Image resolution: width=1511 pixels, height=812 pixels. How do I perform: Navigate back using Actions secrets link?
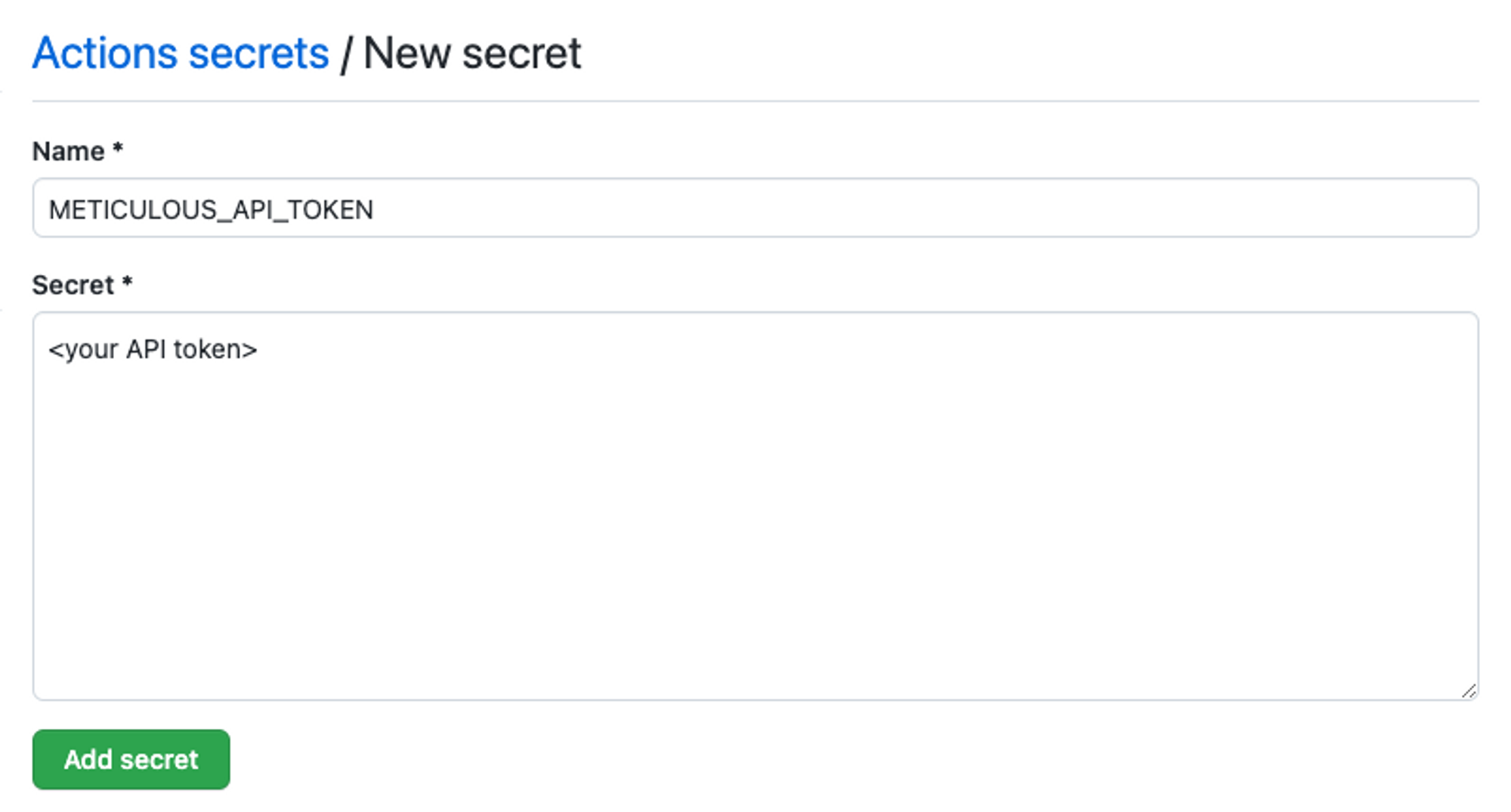(180, 53)
